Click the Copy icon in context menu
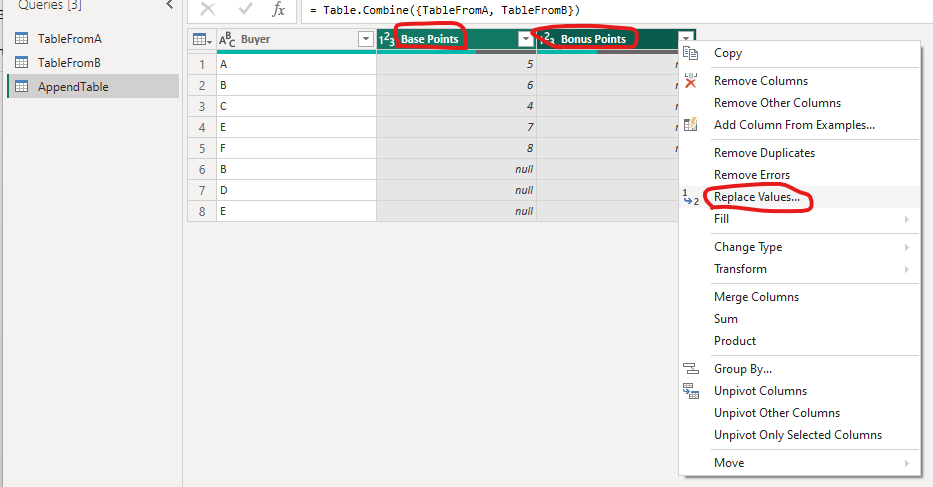 pos(690,53)
